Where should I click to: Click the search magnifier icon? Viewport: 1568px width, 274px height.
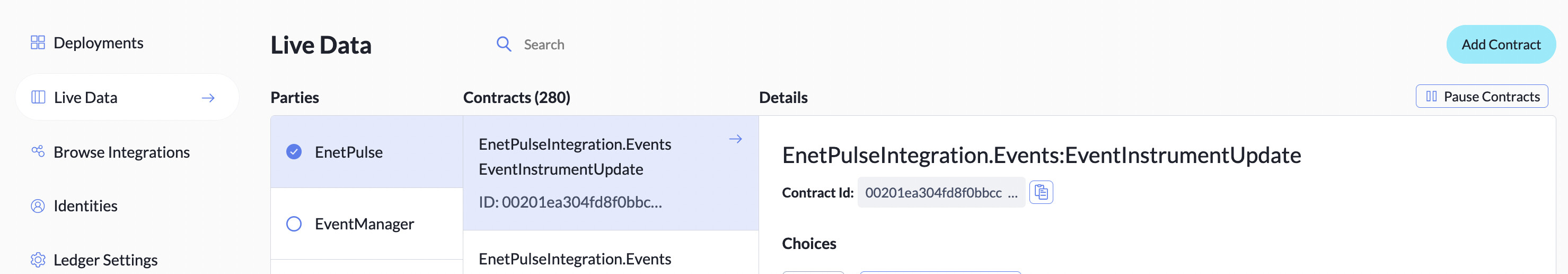coord(504,44)
